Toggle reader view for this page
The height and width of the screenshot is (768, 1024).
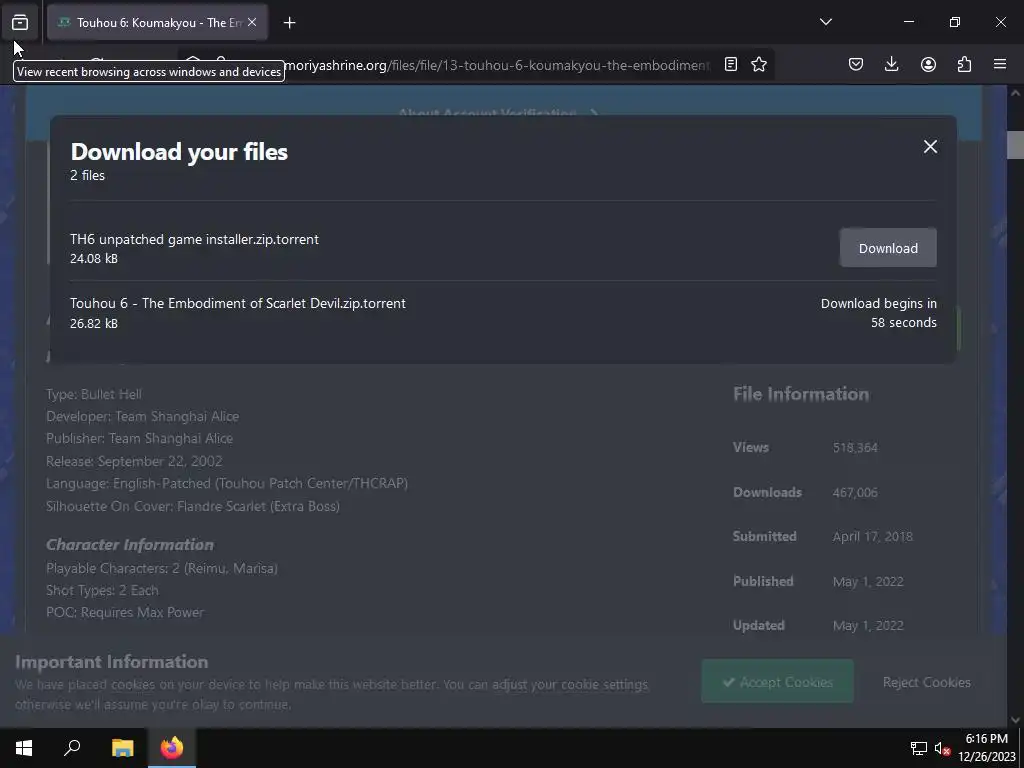[x=731, y=64]
